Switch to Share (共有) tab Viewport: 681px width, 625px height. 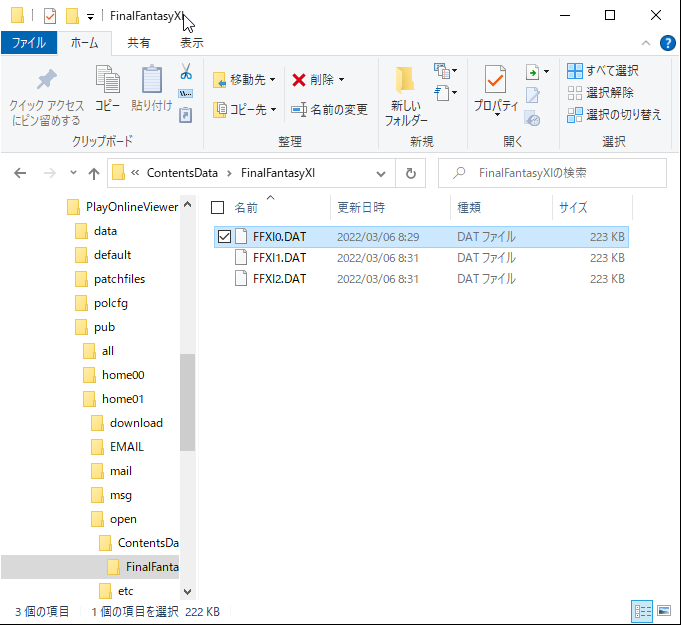(x=139, y=43)
